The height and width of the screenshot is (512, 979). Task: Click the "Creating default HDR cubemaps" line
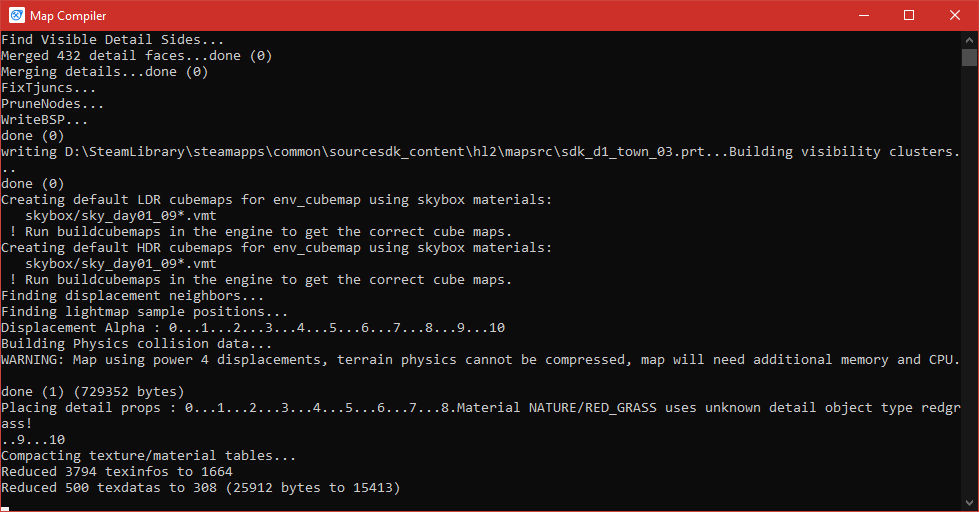click(x=277, y=247)
